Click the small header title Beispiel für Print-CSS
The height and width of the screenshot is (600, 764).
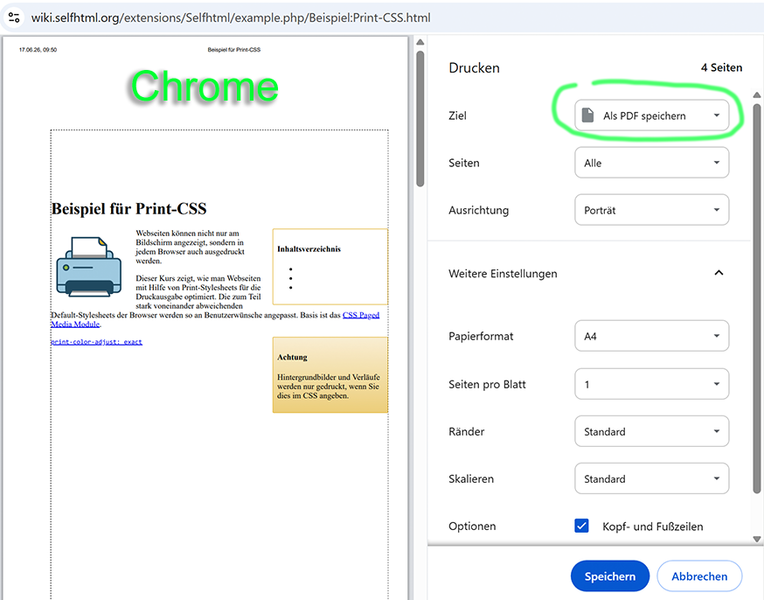[234, 50]
